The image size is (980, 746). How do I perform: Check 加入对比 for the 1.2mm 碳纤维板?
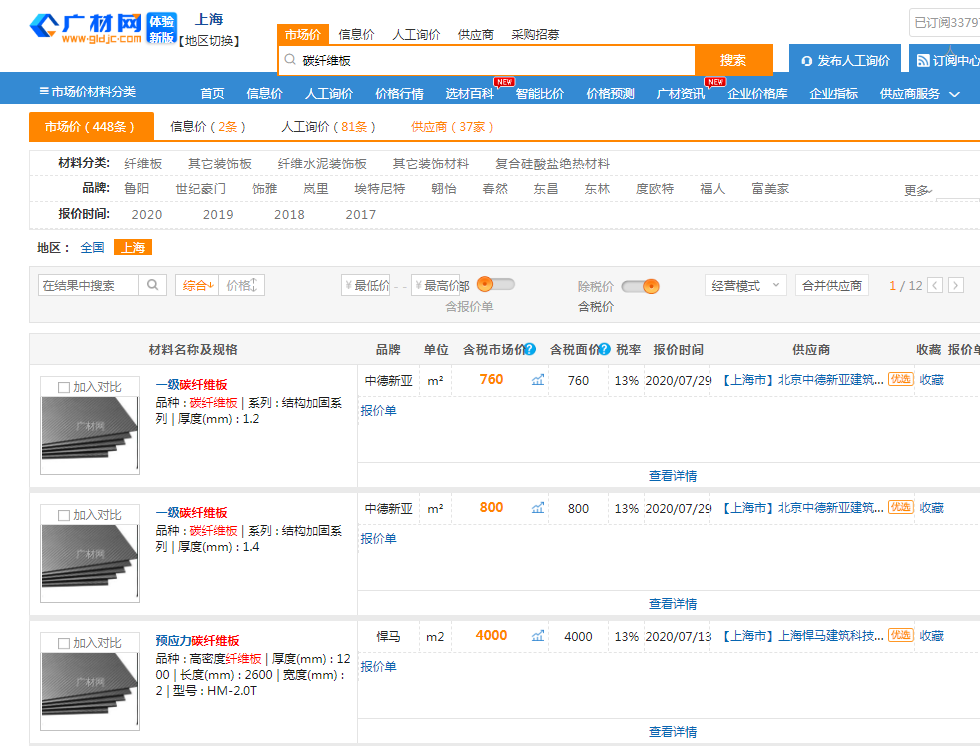click(x=64, y=387)
